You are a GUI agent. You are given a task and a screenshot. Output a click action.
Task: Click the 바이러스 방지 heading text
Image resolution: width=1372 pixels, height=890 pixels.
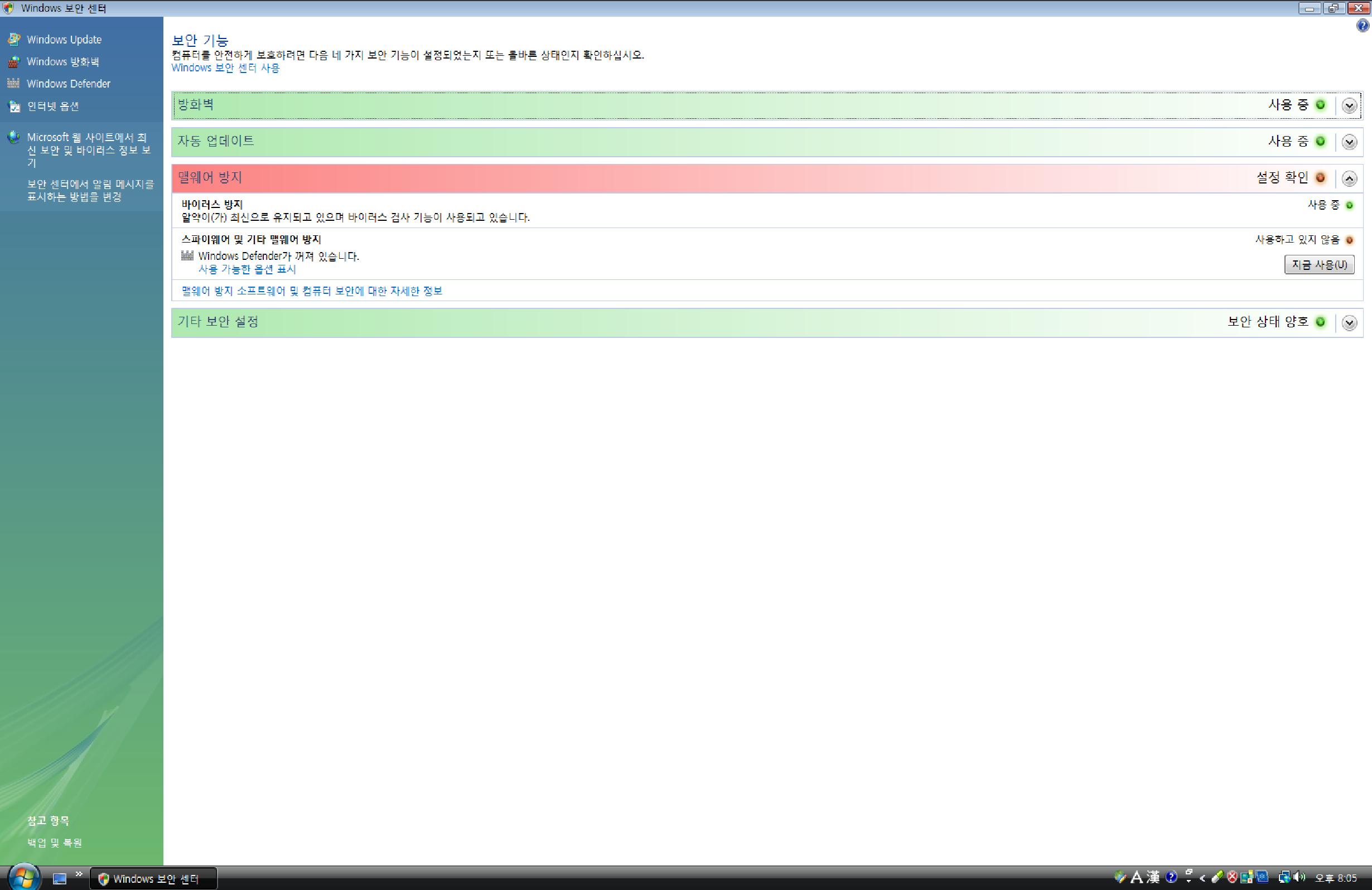point(212,204)
